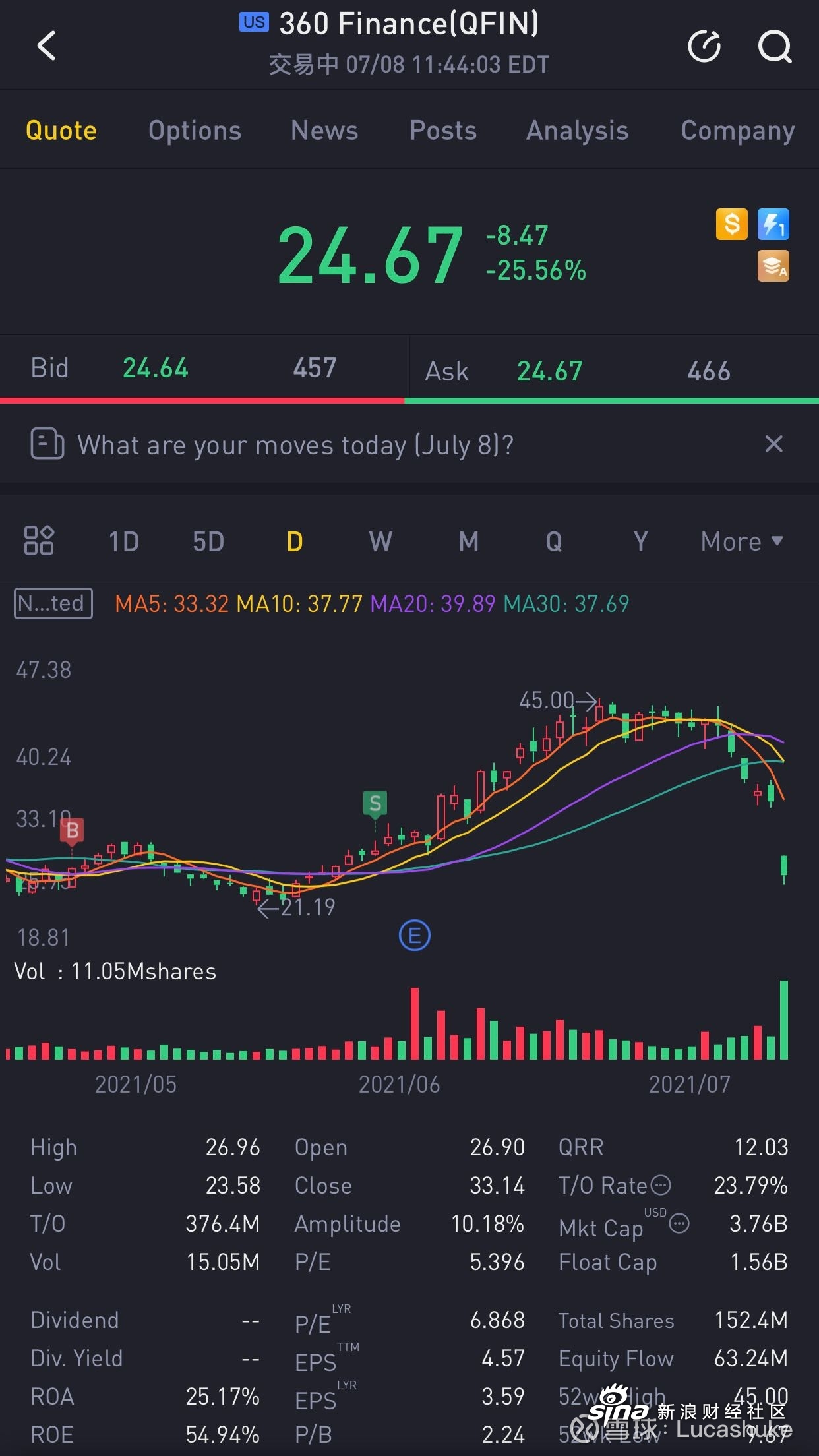Tap the Bid price 24.64
Viewport: 819px width, 1456px height.
tap(156, 368)
